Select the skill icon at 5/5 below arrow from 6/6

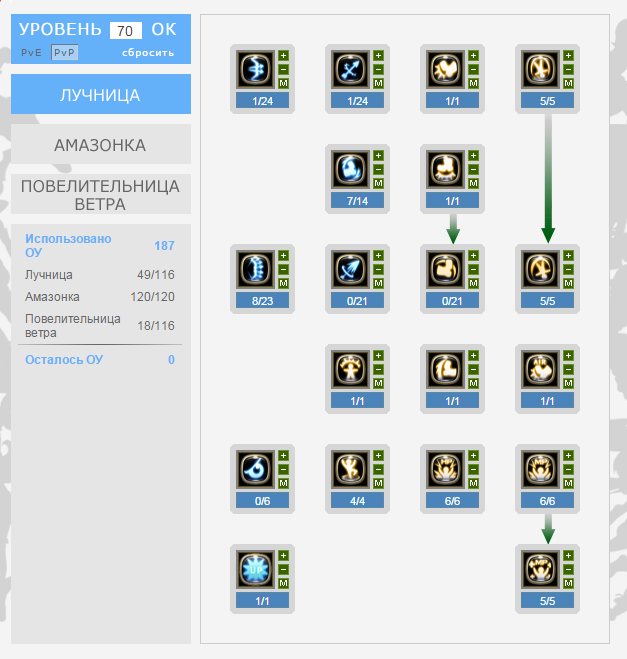pos(540,569)
